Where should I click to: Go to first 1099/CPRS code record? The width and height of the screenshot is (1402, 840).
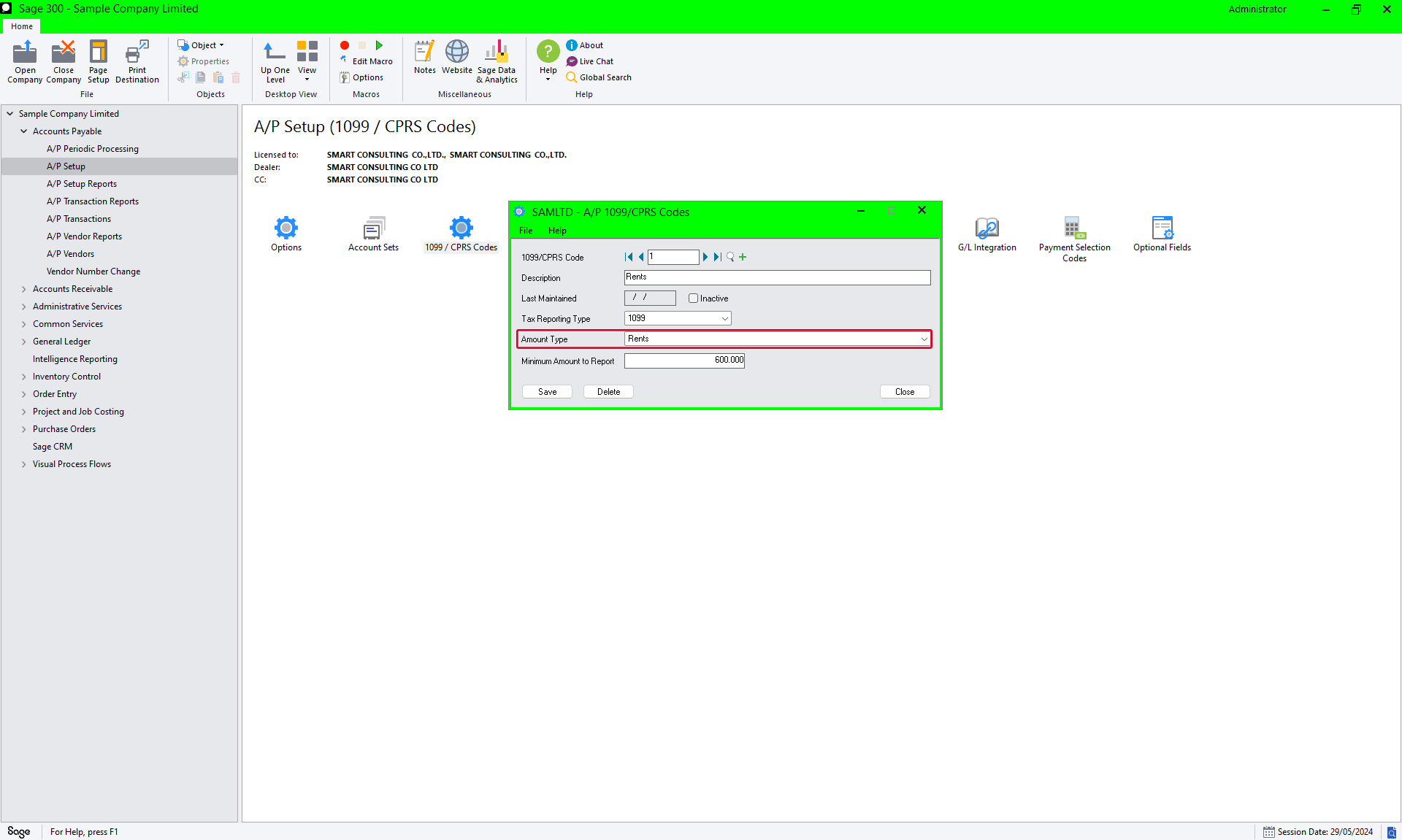[629, 257]
